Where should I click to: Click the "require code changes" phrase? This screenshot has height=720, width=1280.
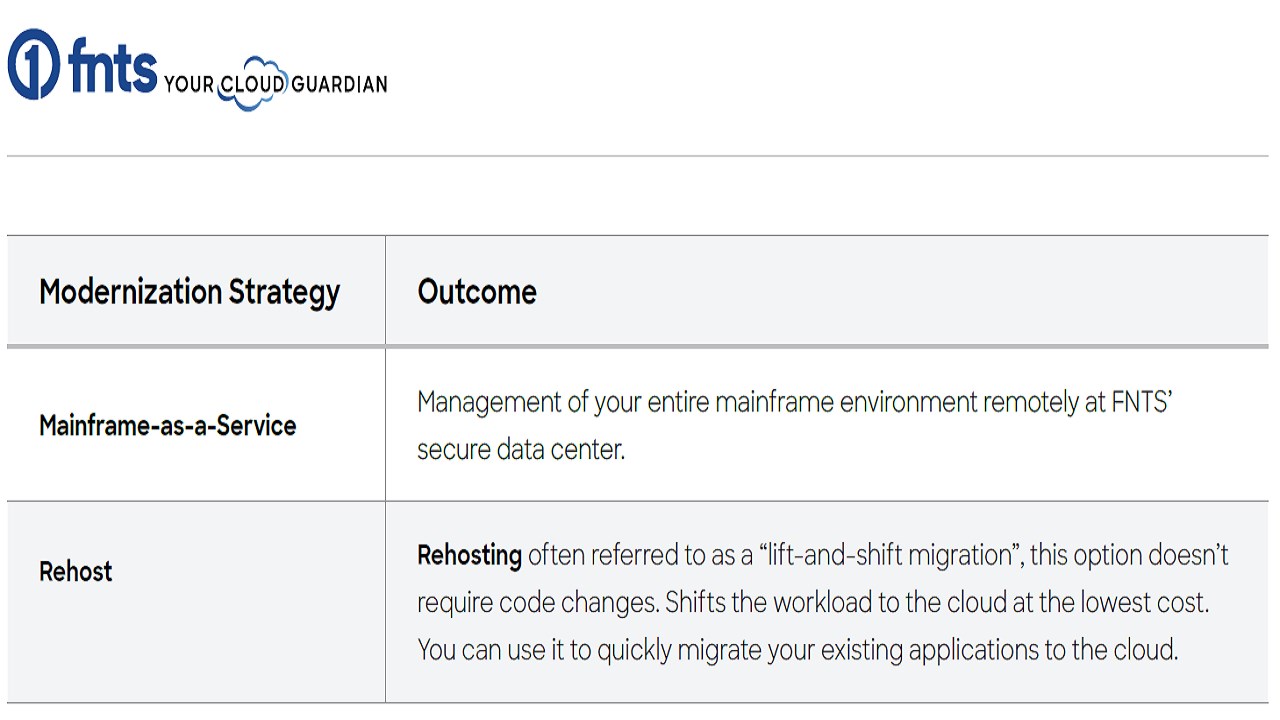point(535,603)
